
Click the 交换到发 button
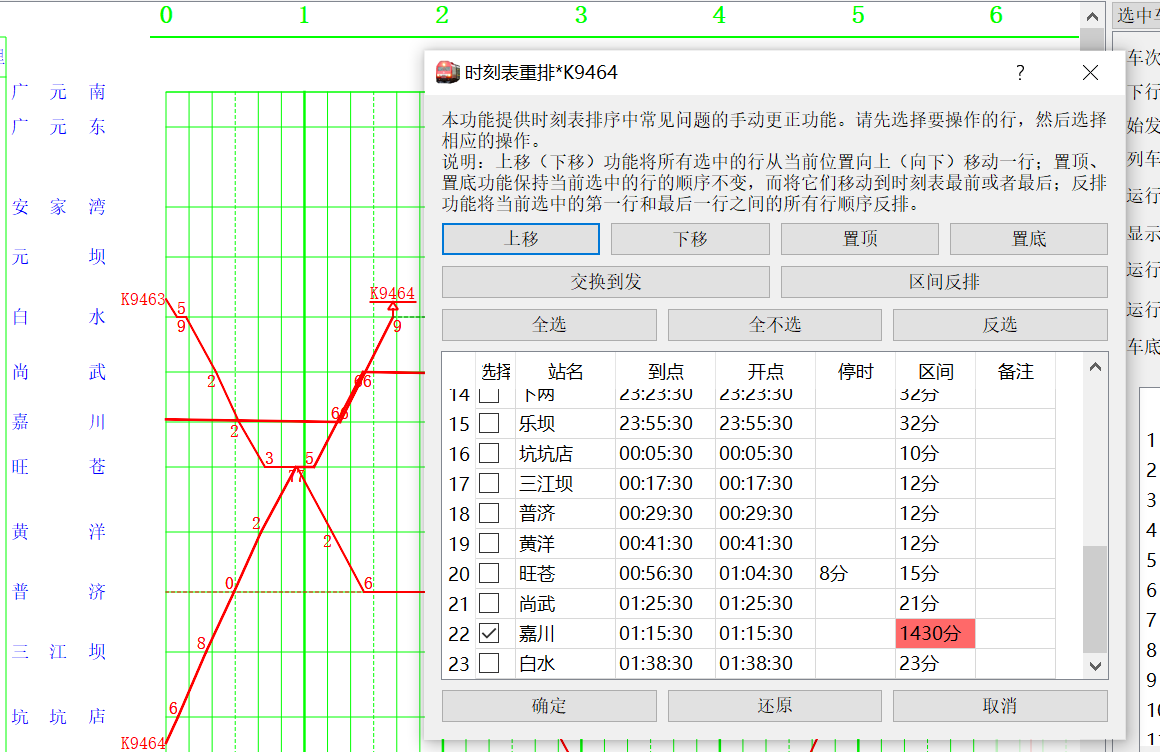pyautogui.click(x=606, y=282)
